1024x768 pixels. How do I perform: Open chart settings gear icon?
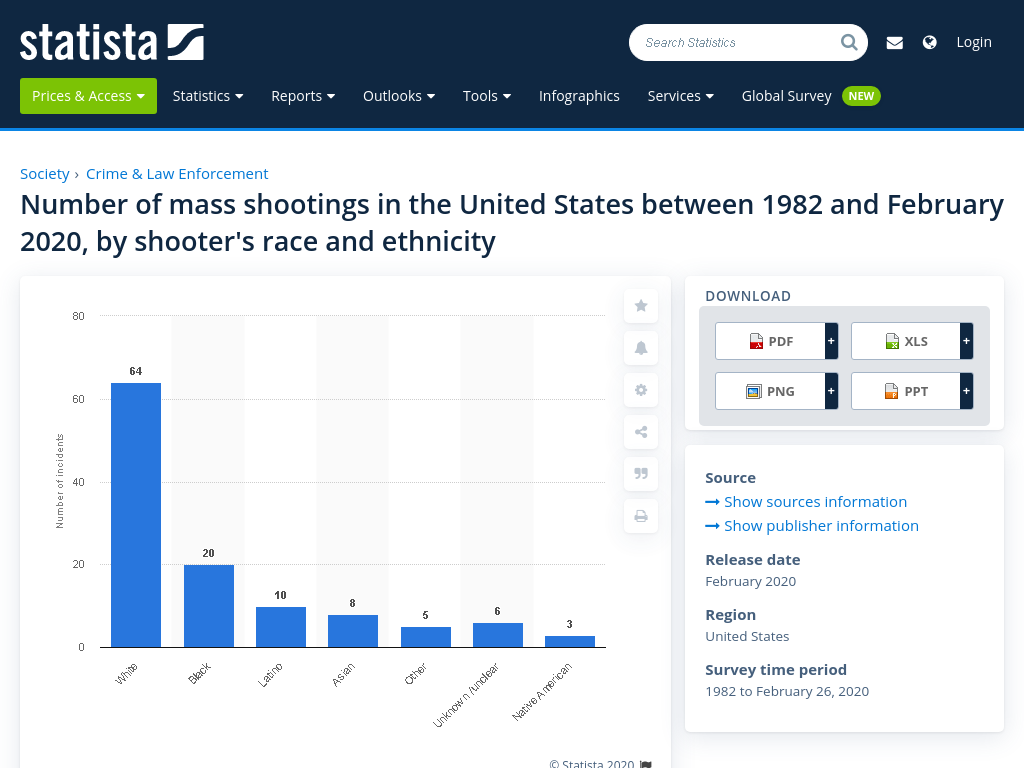coord(641,390)
